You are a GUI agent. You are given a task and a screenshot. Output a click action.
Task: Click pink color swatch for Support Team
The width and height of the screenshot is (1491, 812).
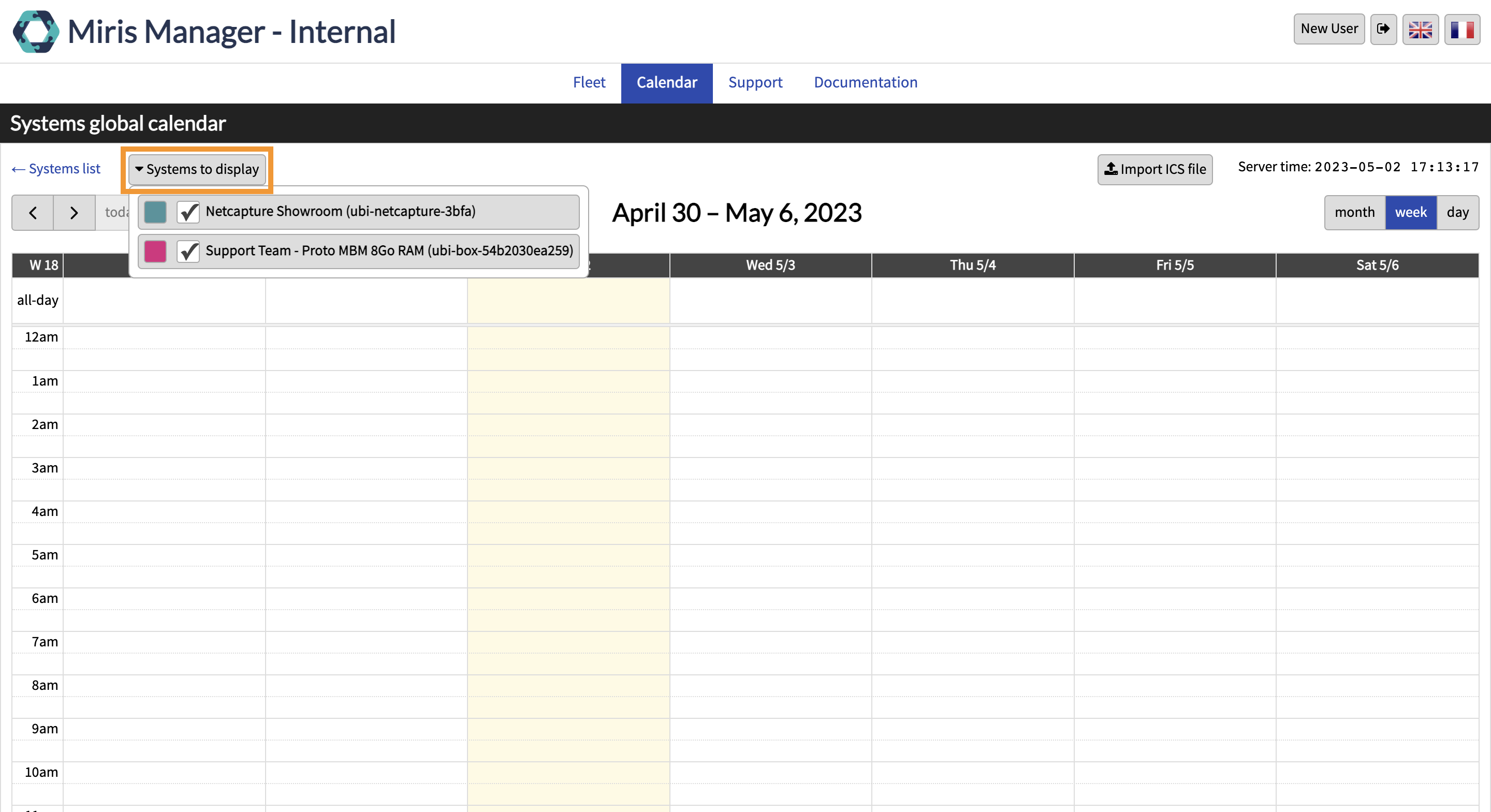pos(155,252)
